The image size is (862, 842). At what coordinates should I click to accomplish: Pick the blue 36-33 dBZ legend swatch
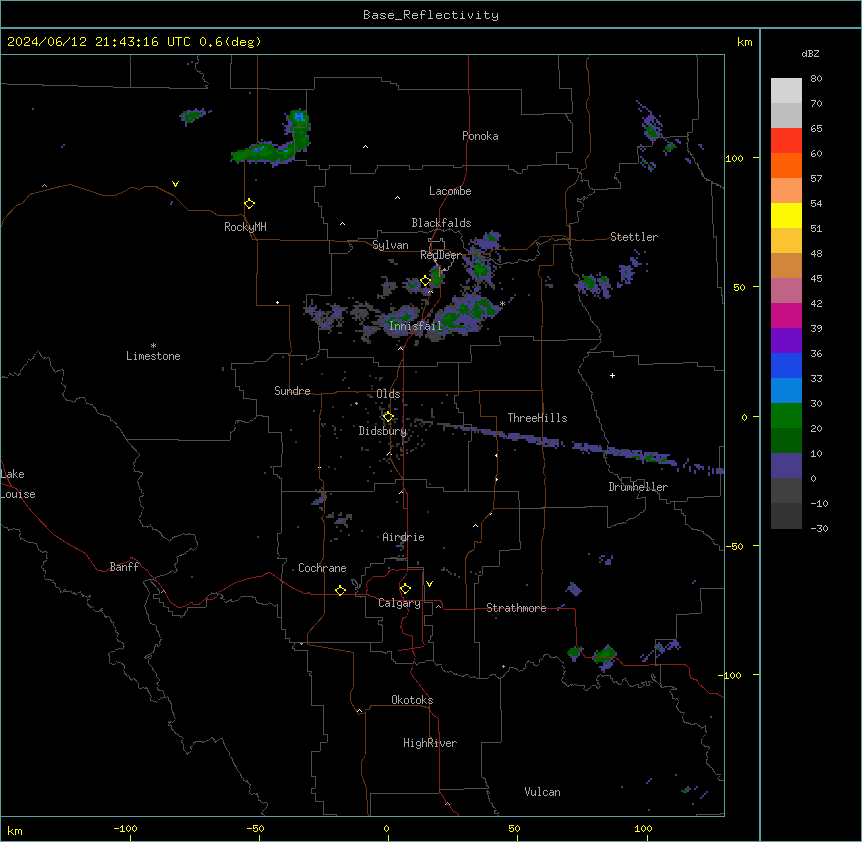[786, 365]
